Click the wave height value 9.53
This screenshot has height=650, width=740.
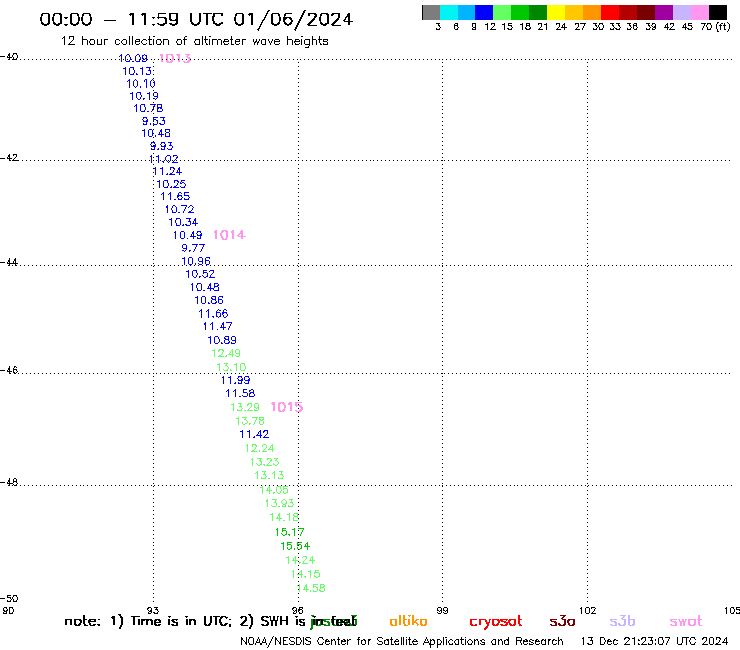click(x=154, y=121)
